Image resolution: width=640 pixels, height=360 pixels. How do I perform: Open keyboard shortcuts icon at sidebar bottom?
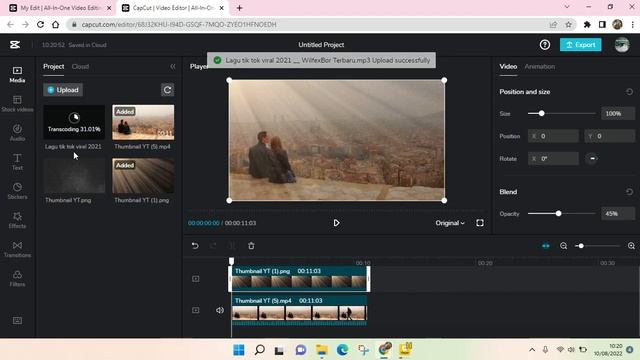(17, 321)
